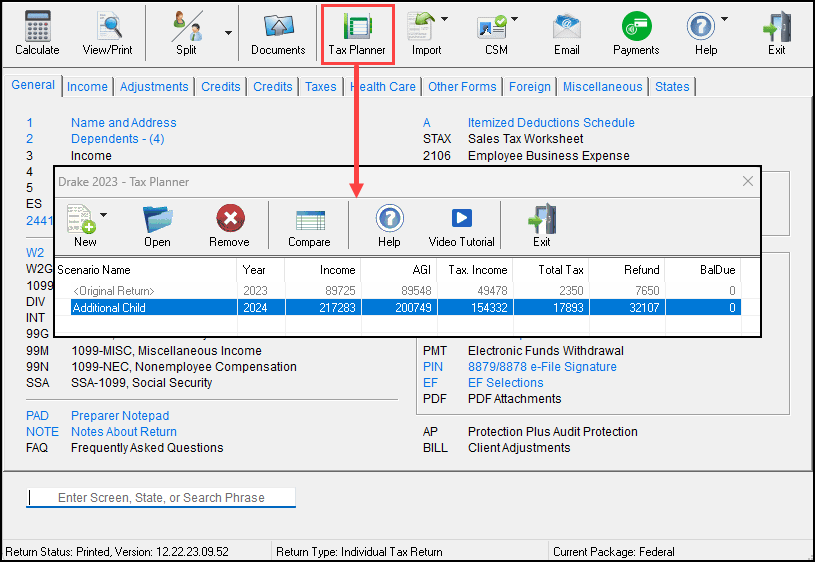
Task: Open Itemized Deductions Schedule link
Action: point(551,123)
